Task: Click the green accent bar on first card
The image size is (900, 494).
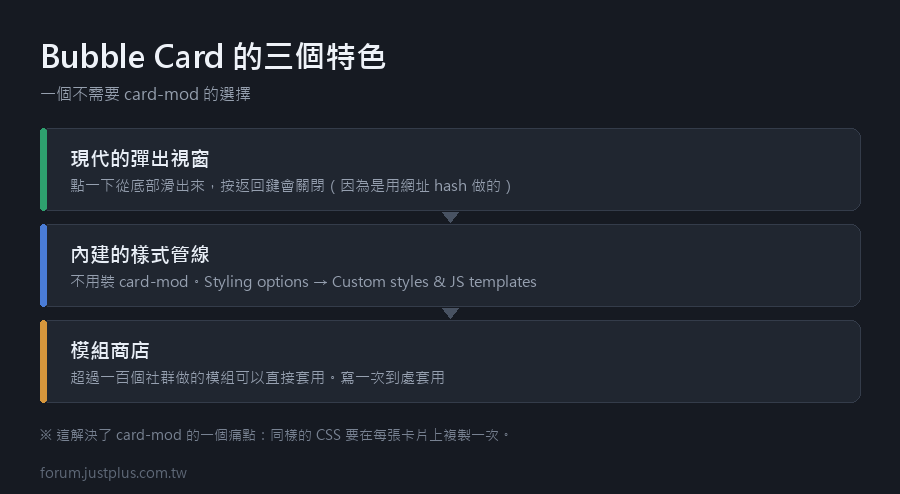Action: 44,169
